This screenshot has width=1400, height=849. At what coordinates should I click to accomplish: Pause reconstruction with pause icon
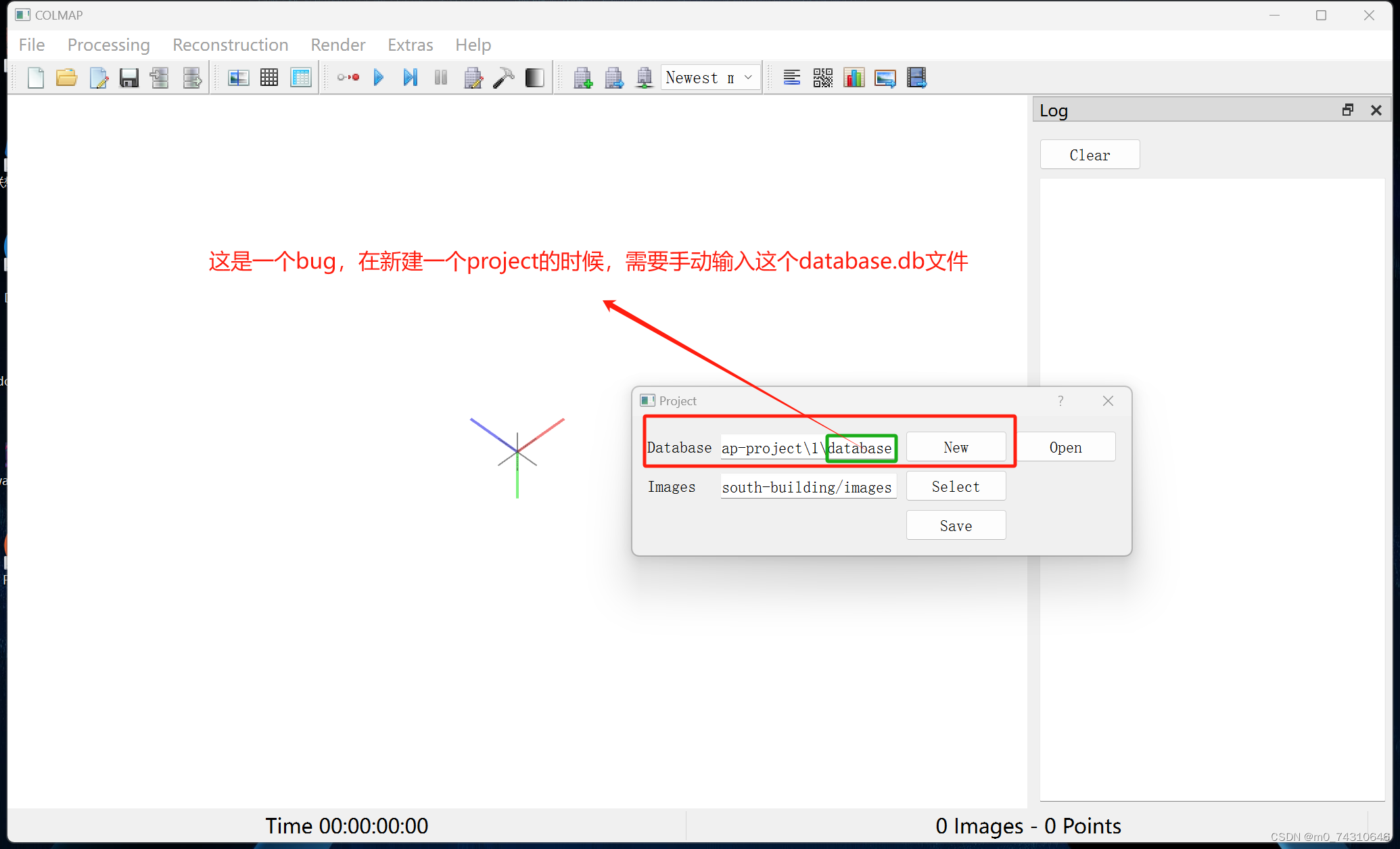(441, 78)
